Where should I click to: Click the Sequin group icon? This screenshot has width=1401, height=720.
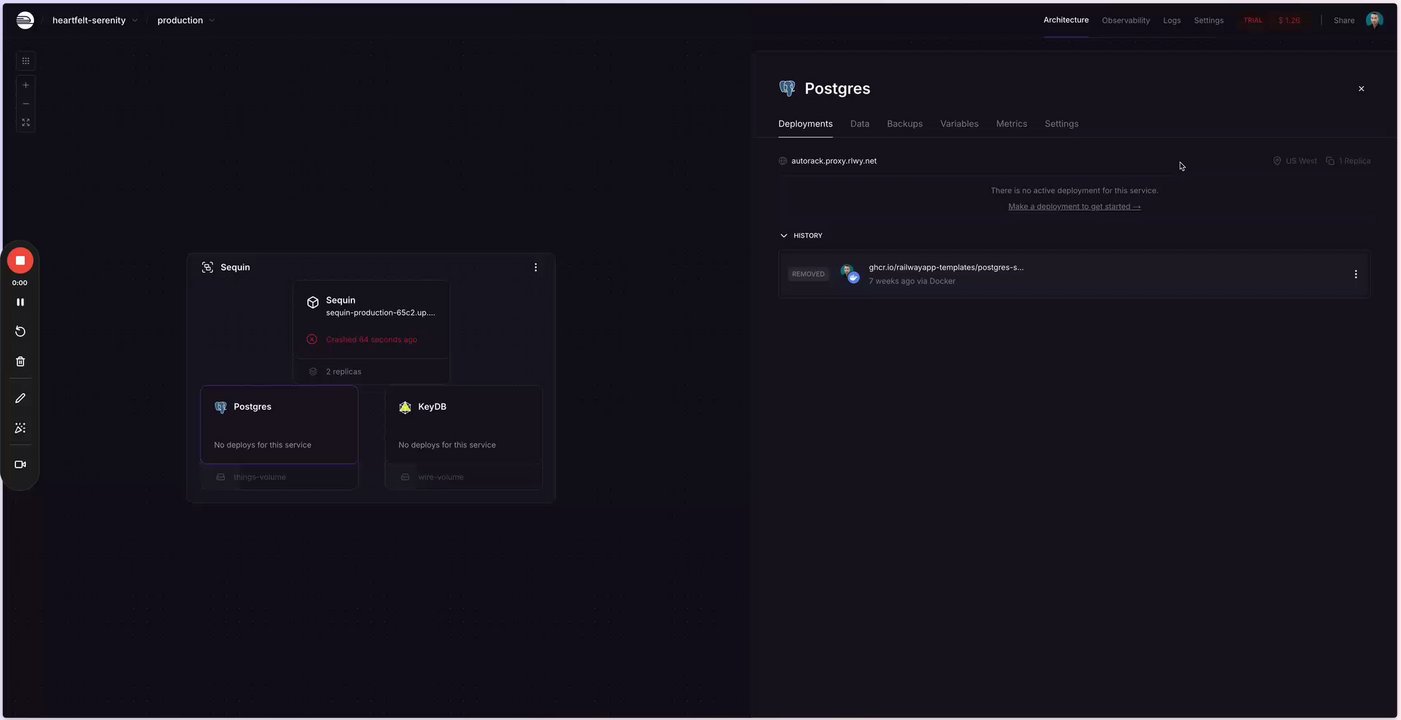click(x=207, y=267)
